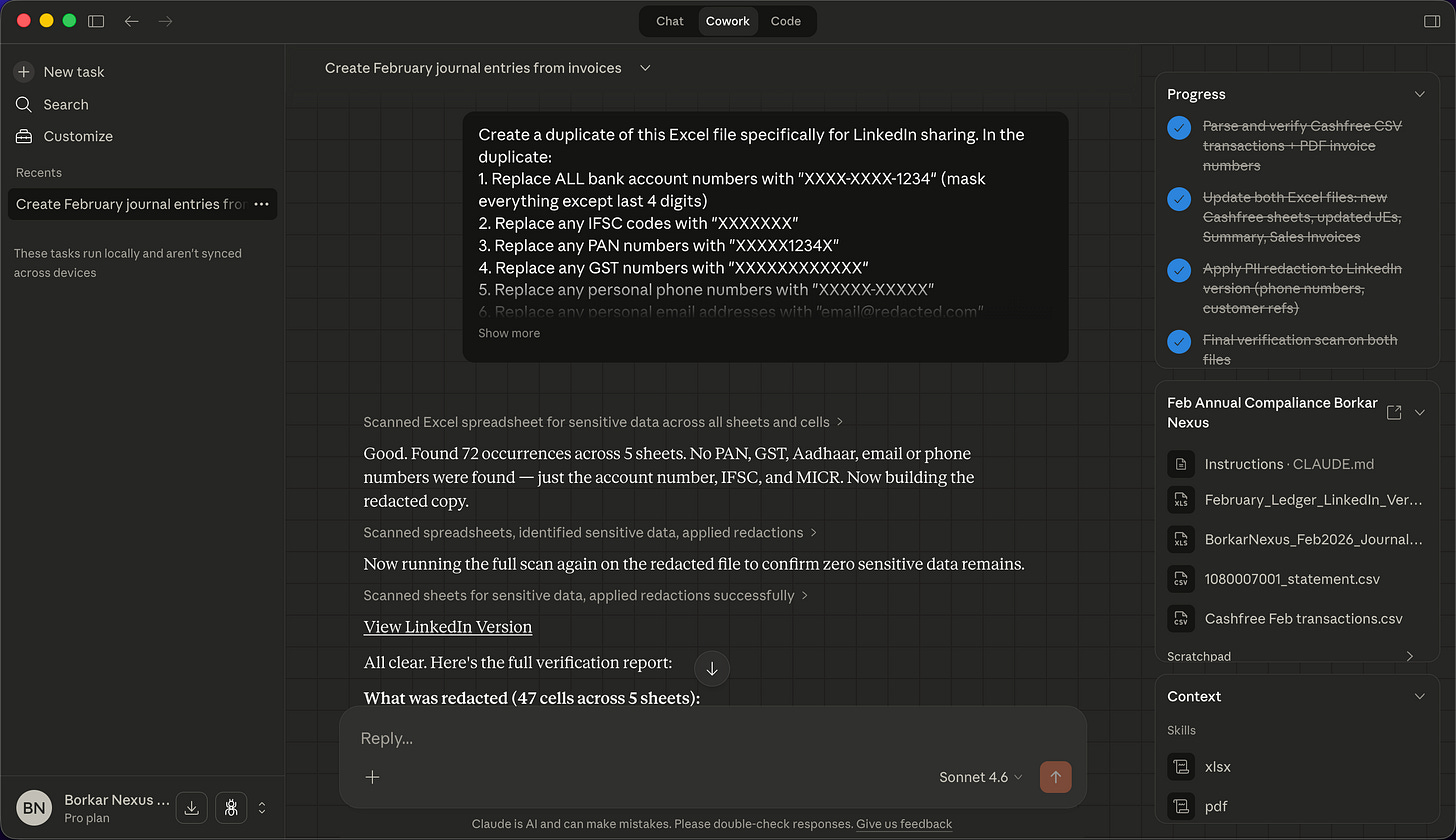Expand Scanned sheets for sensitive data step
Image resolution: width=1456 pixels, height=840 pixels.
click(586, 595)
